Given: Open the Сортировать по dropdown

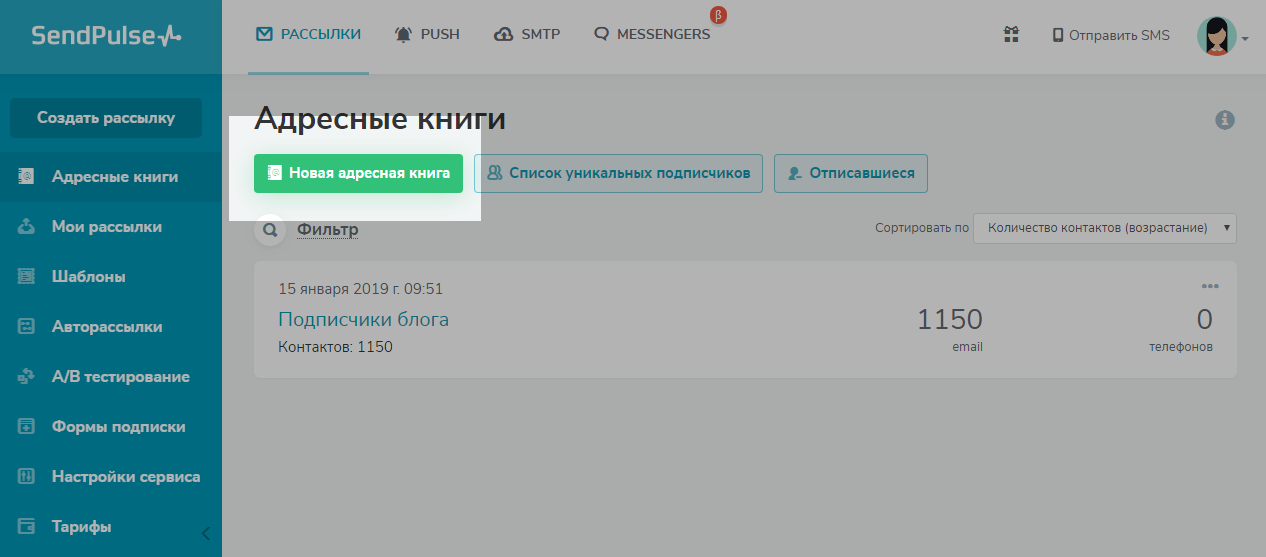Looking at the screenshot, I should (1105, 228).
